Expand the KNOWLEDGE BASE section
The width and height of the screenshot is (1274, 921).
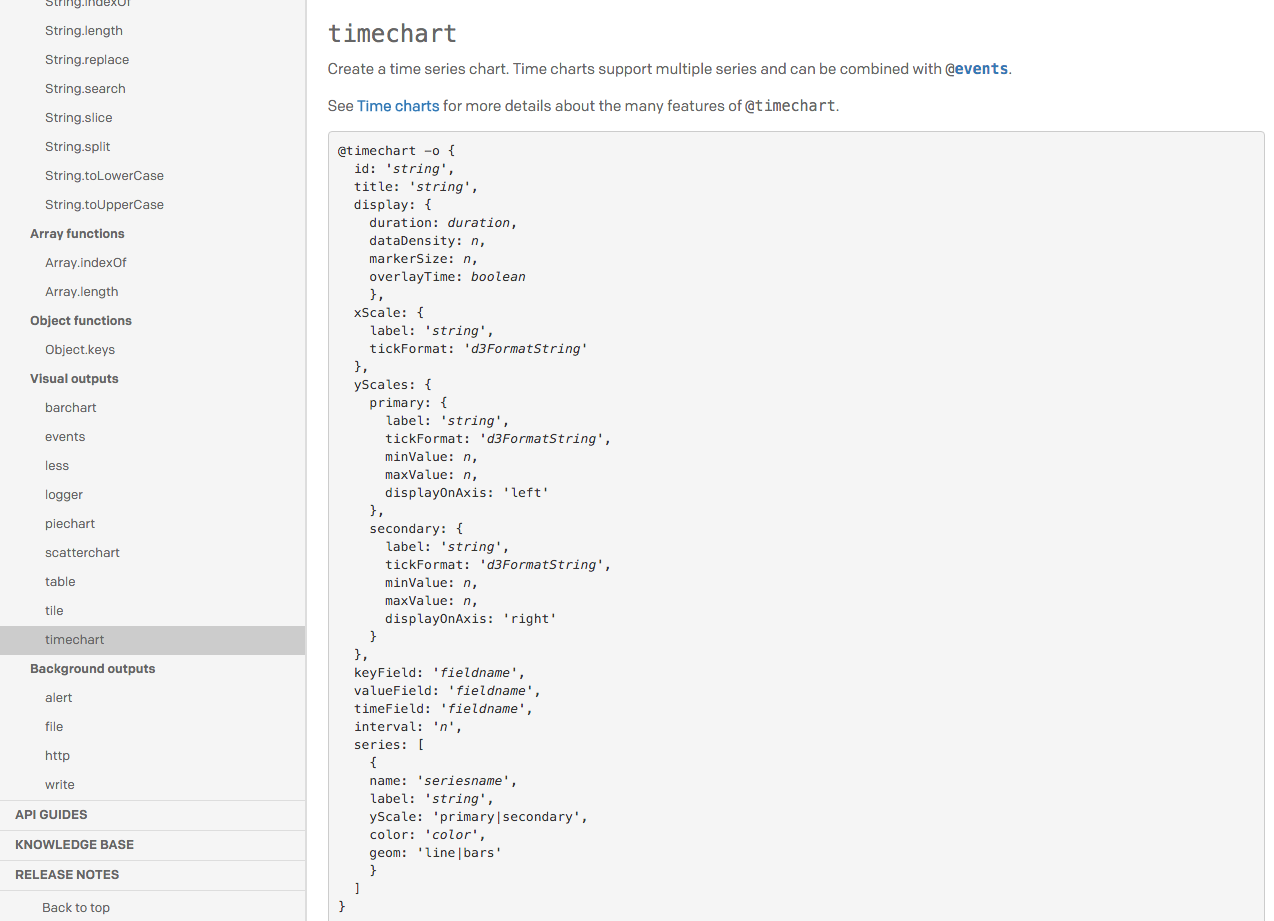(x=74, y=845)
